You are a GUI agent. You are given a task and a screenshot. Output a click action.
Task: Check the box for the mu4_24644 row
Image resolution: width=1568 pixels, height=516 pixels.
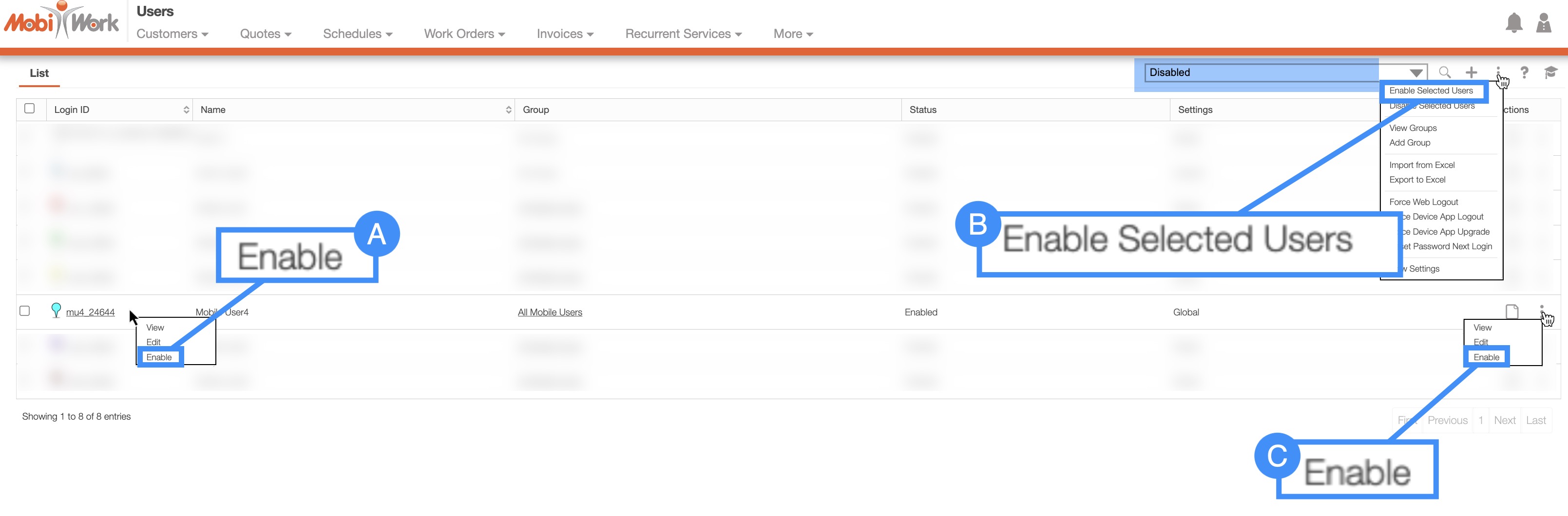point(25,311)
